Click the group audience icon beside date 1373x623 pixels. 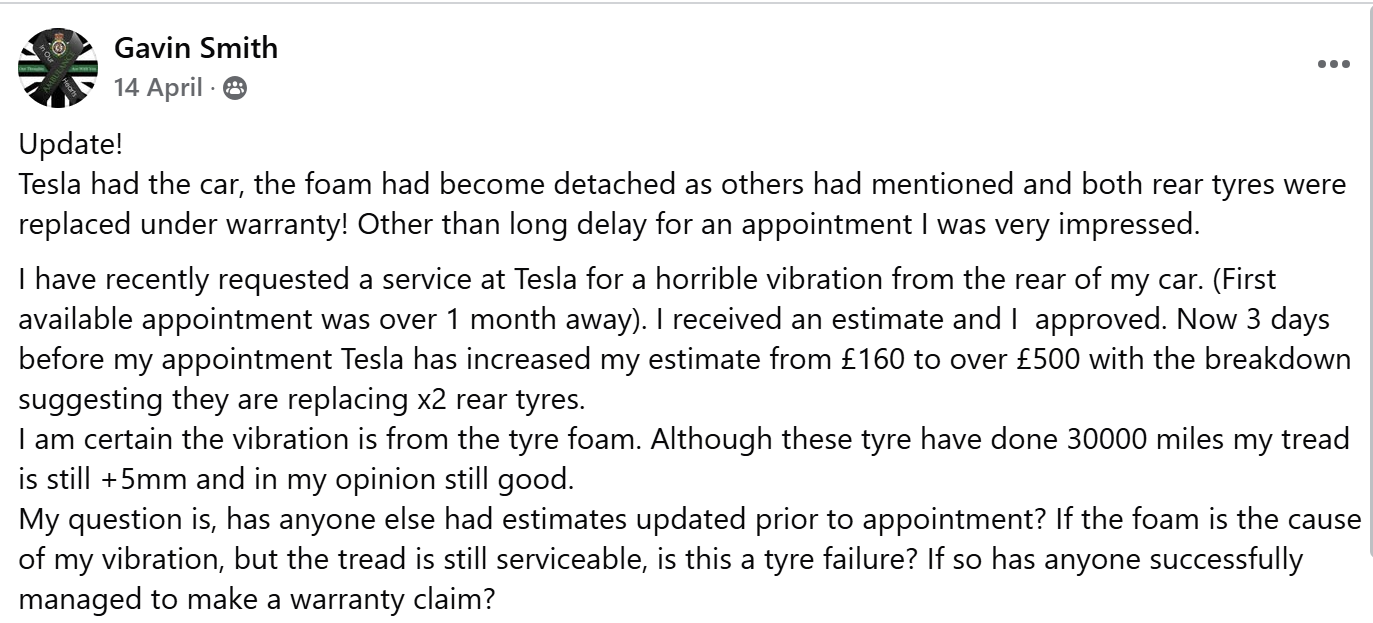[x=235, y=89]
